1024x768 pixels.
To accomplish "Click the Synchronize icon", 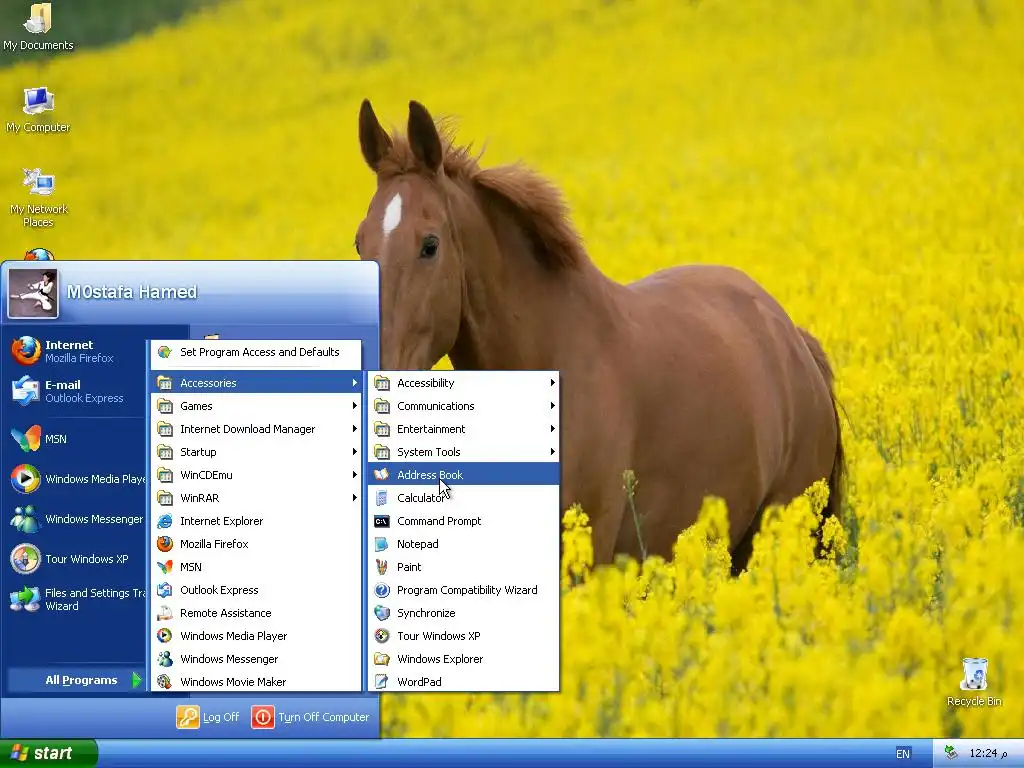I will 382,613.
